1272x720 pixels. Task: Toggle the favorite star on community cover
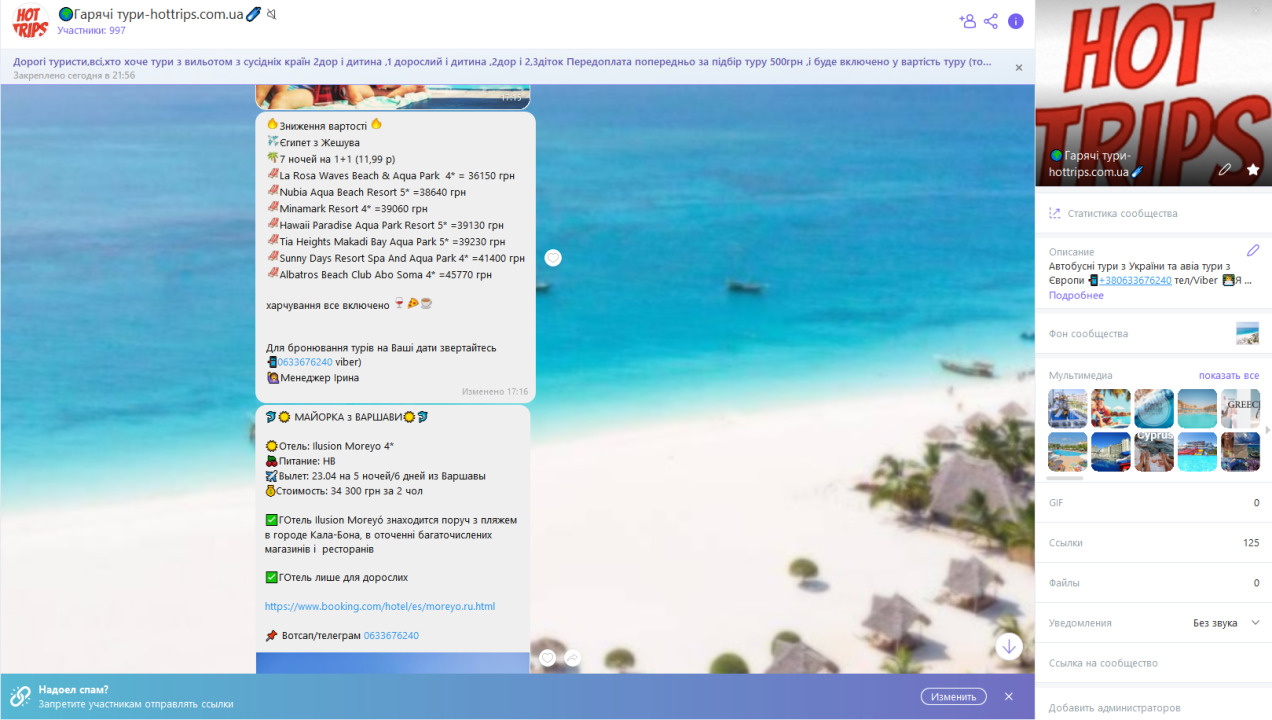point(1253,170)
